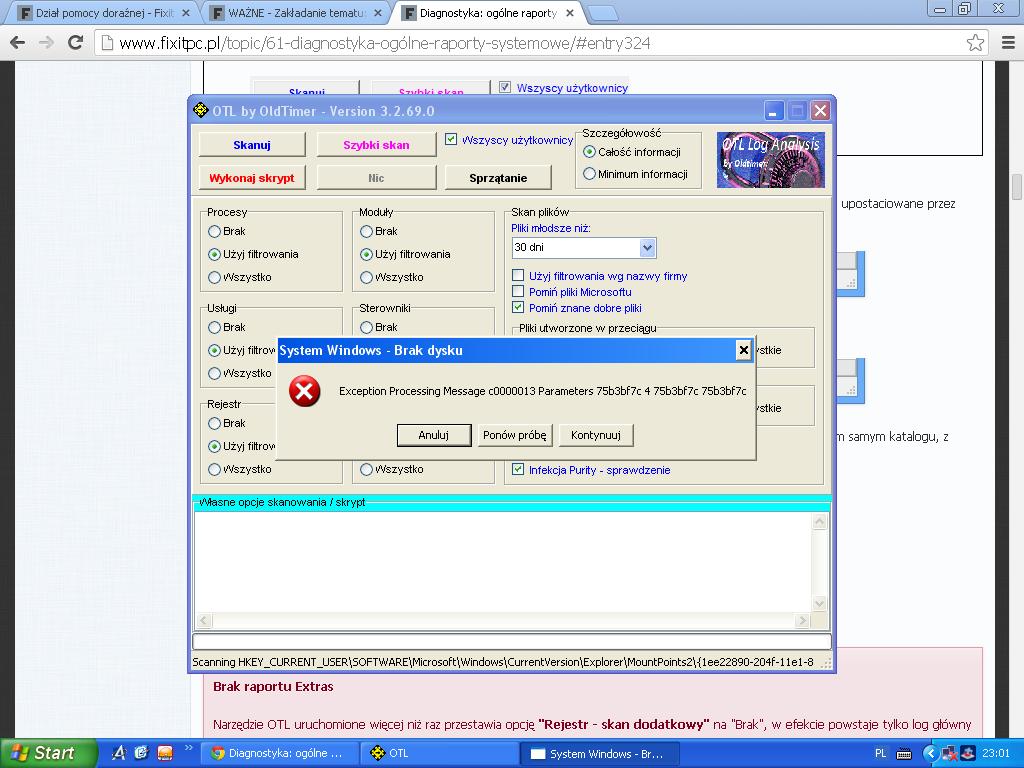Launch the quick launch 'A' shortcut icon
The width and height of the screenshot is (1024, 768).
pyautogui.click(x=119, y=753)
